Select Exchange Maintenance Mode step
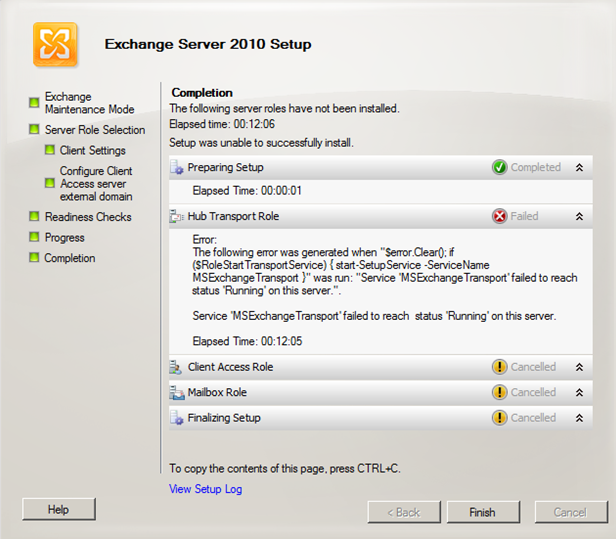 [x=90, y=103]
